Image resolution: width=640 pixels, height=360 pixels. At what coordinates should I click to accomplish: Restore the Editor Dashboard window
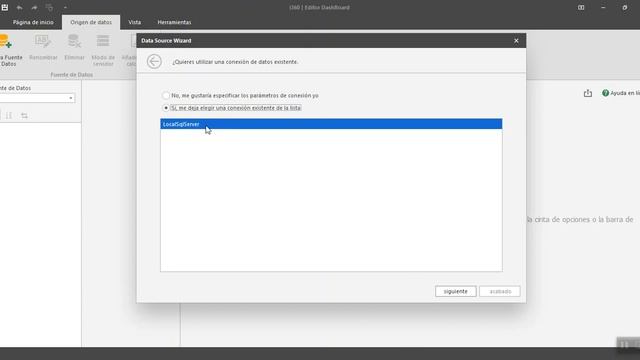[x=625, y=7]
